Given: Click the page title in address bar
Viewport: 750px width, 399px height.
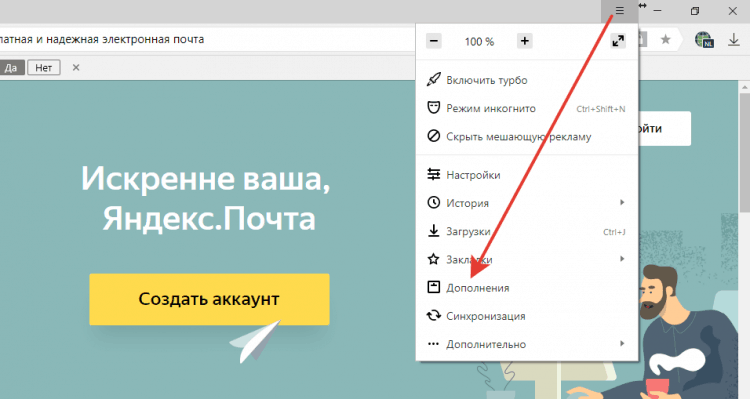Looking at the screenshot, I should 102,39.
